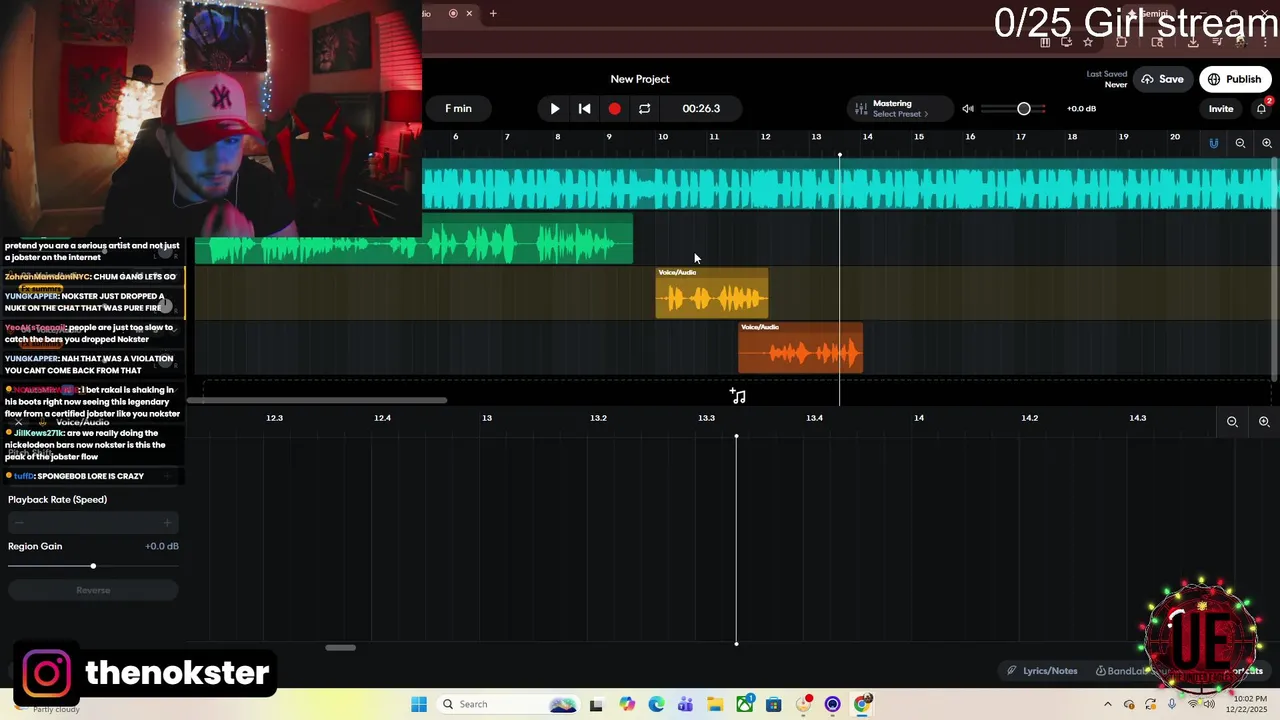Screen dimensions: 1280x720
Task: Click bar 10 on the timeline ruler
Action: (662, 137)
